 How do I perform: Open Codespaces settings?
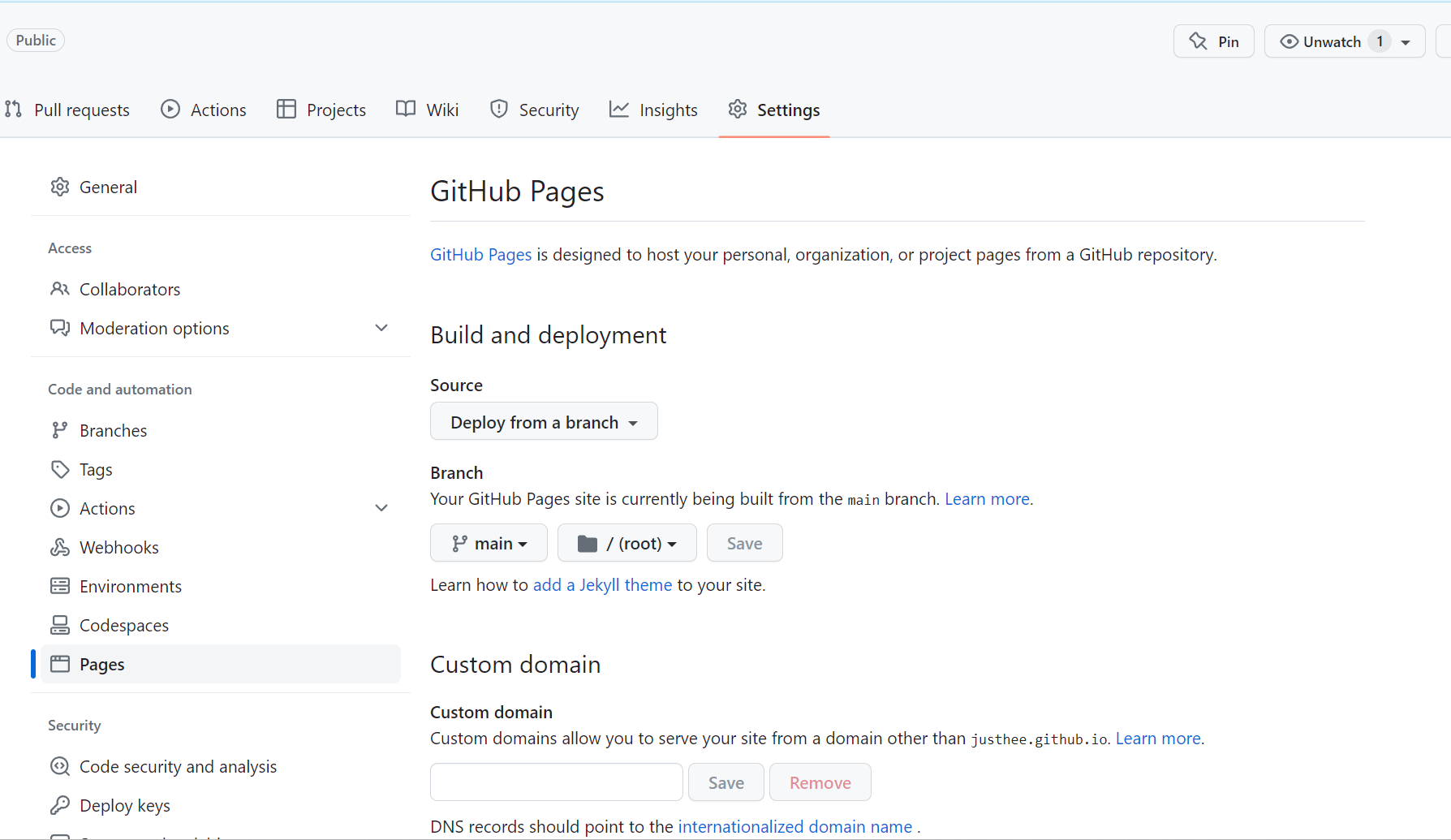[x=221, y=625]
